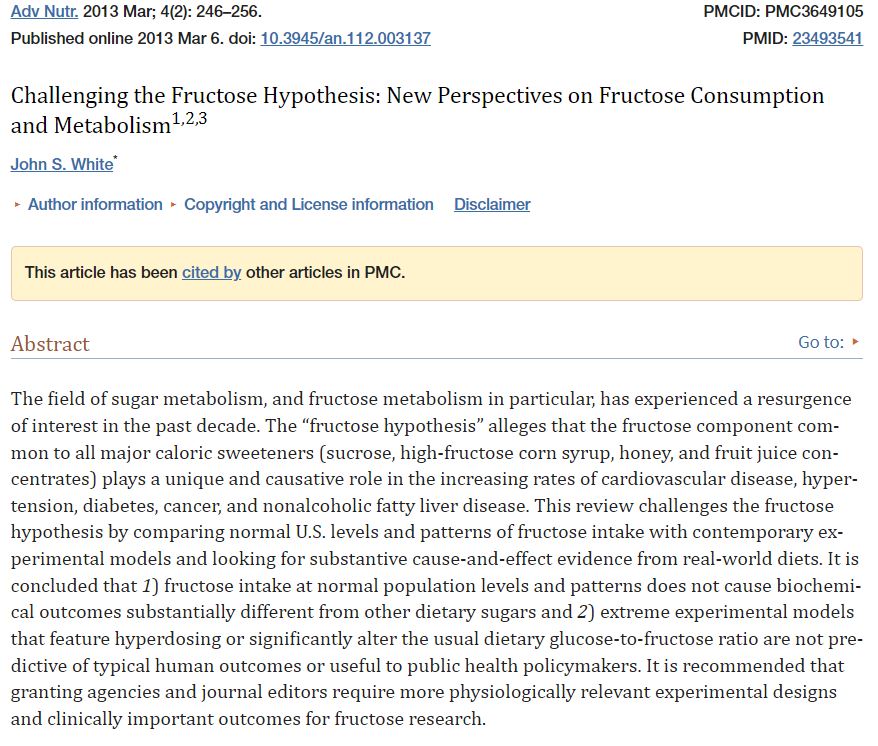This screenshot has height=746, width=878.
Task: Click the footnote superscript 1,2,3 in title
Action: click(189, 118)
